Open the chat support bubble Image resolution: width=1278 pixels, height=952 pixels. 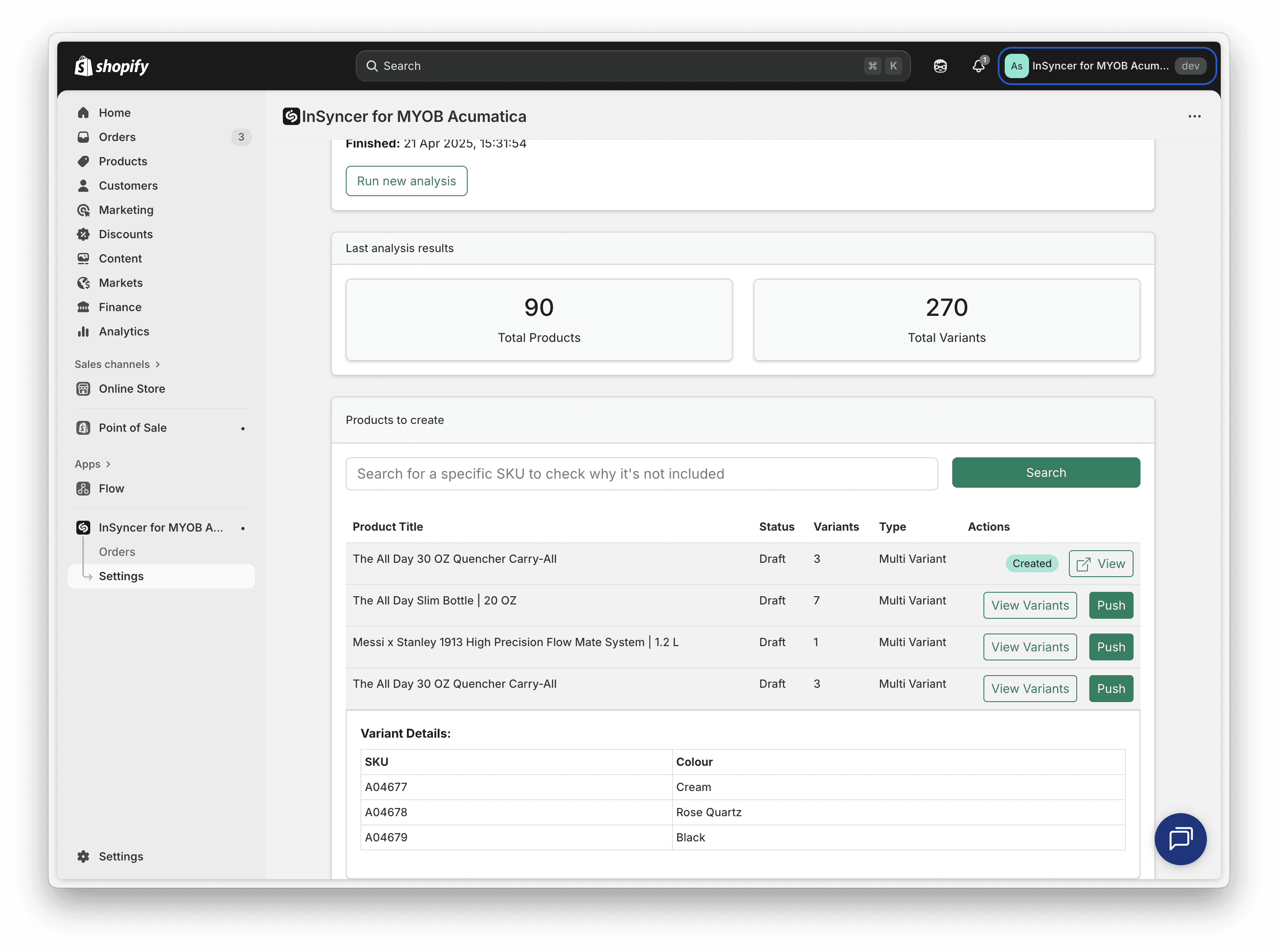[x=1181, y=839]
